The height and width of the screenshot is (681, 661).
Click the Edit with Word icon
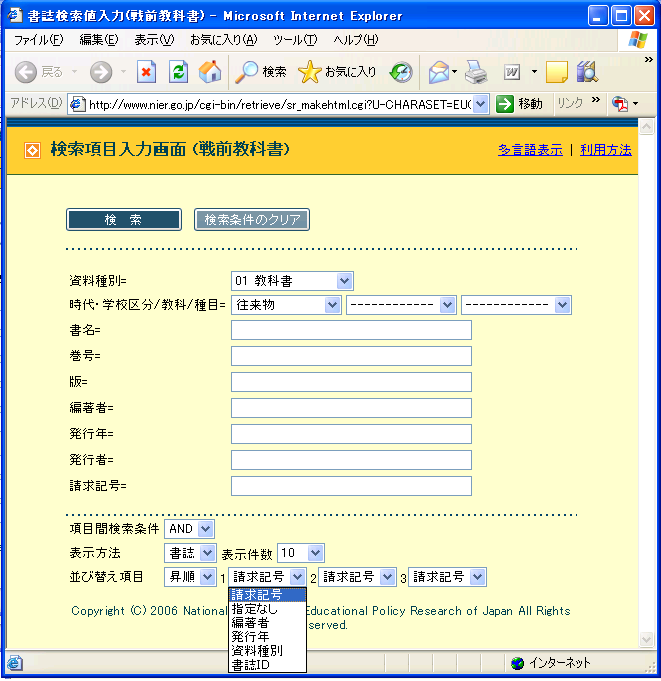coord(512,72)
